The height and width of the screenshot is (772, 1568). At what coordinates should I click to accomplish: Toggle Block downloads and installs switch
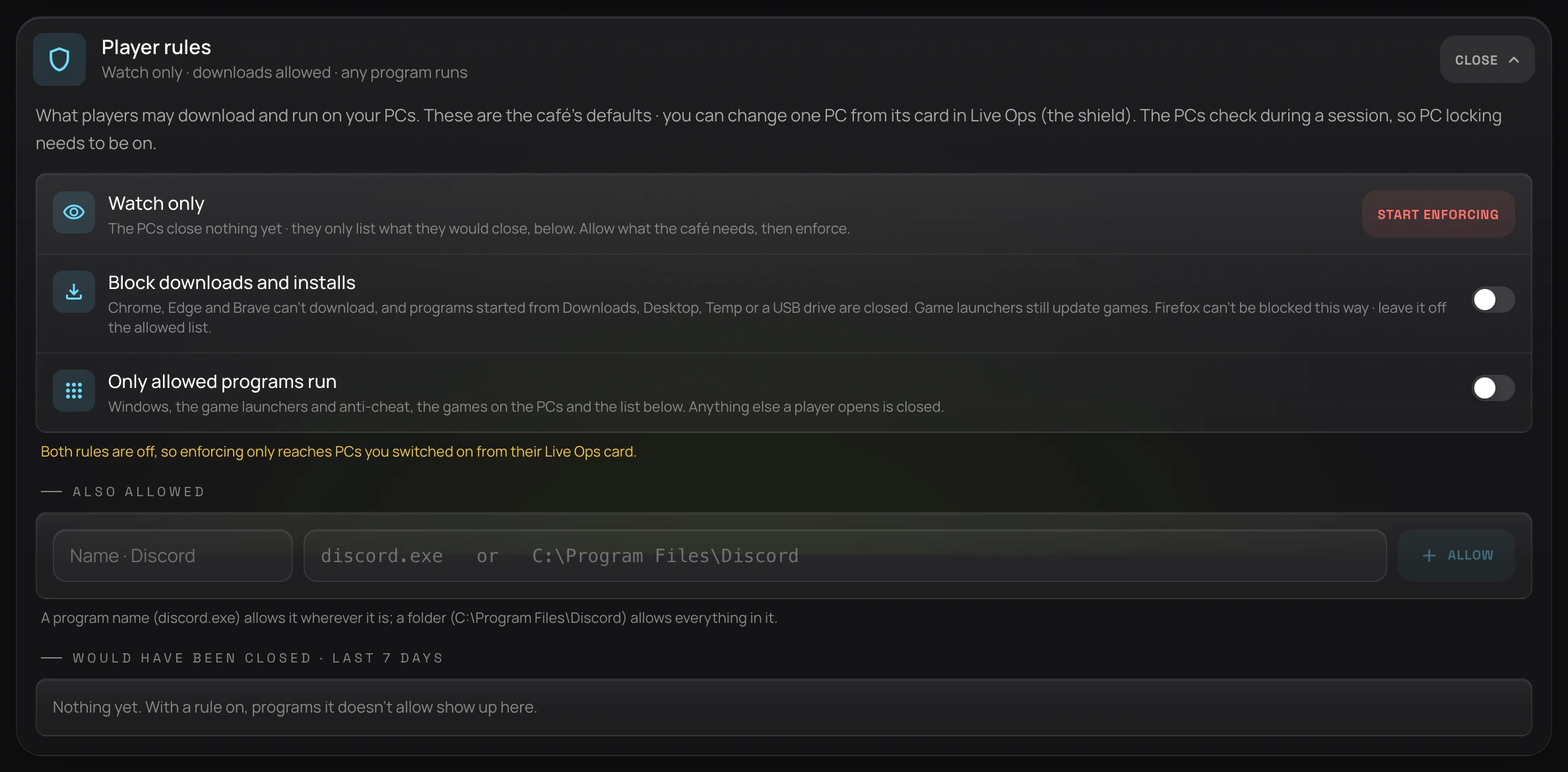coord(1493,300)
